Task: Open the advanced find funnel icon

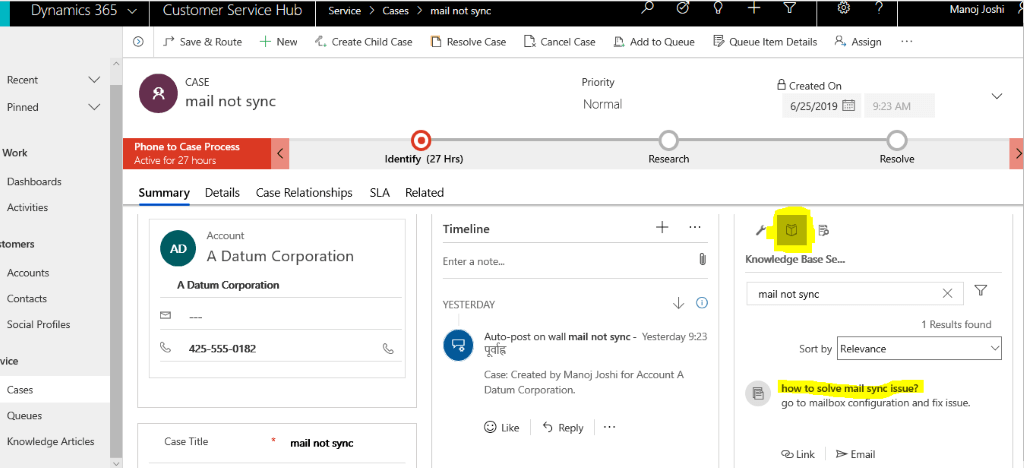Action: 790,8
